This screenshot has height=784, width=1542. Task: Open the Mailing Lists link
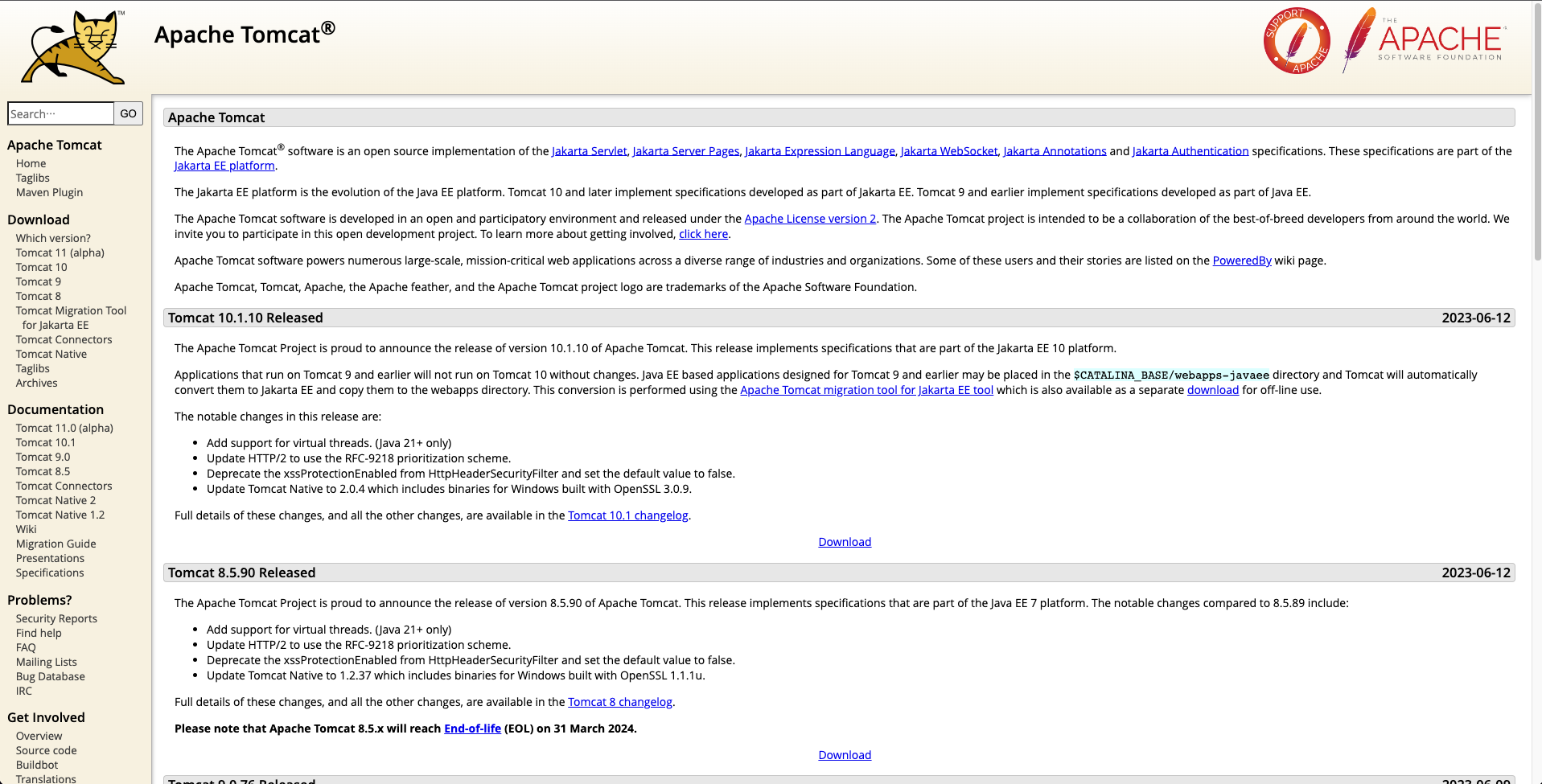point(47,662)
